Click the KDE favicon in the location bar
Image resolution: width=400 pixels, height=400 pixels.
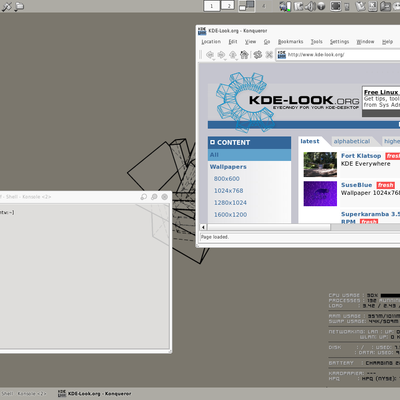tap(282, 55)
